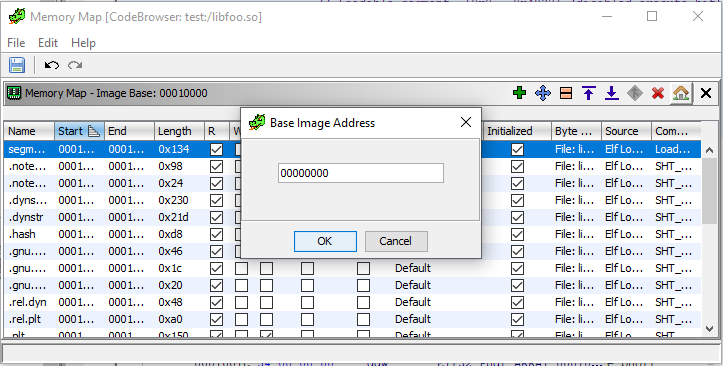Sort by the Source column header
Screen dimensions: 723x366
click(x=626, y=131)
